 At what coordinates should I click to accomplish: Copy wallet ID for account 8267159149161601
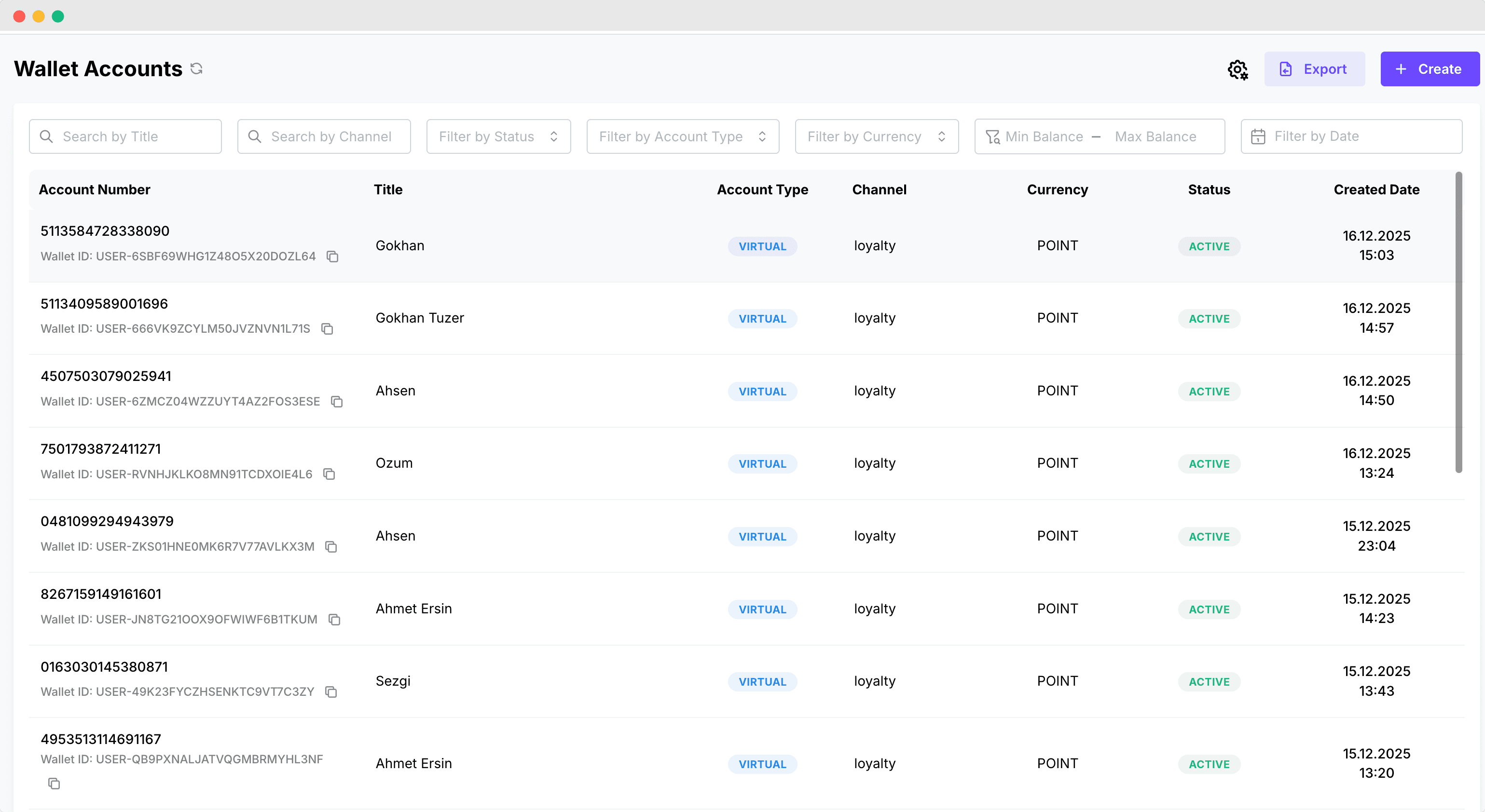334,620
